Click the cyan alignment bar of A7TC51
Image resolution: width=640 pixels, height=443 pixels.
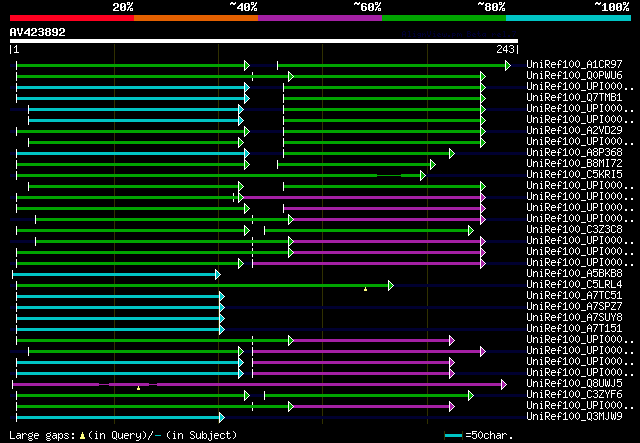(120, 296)
